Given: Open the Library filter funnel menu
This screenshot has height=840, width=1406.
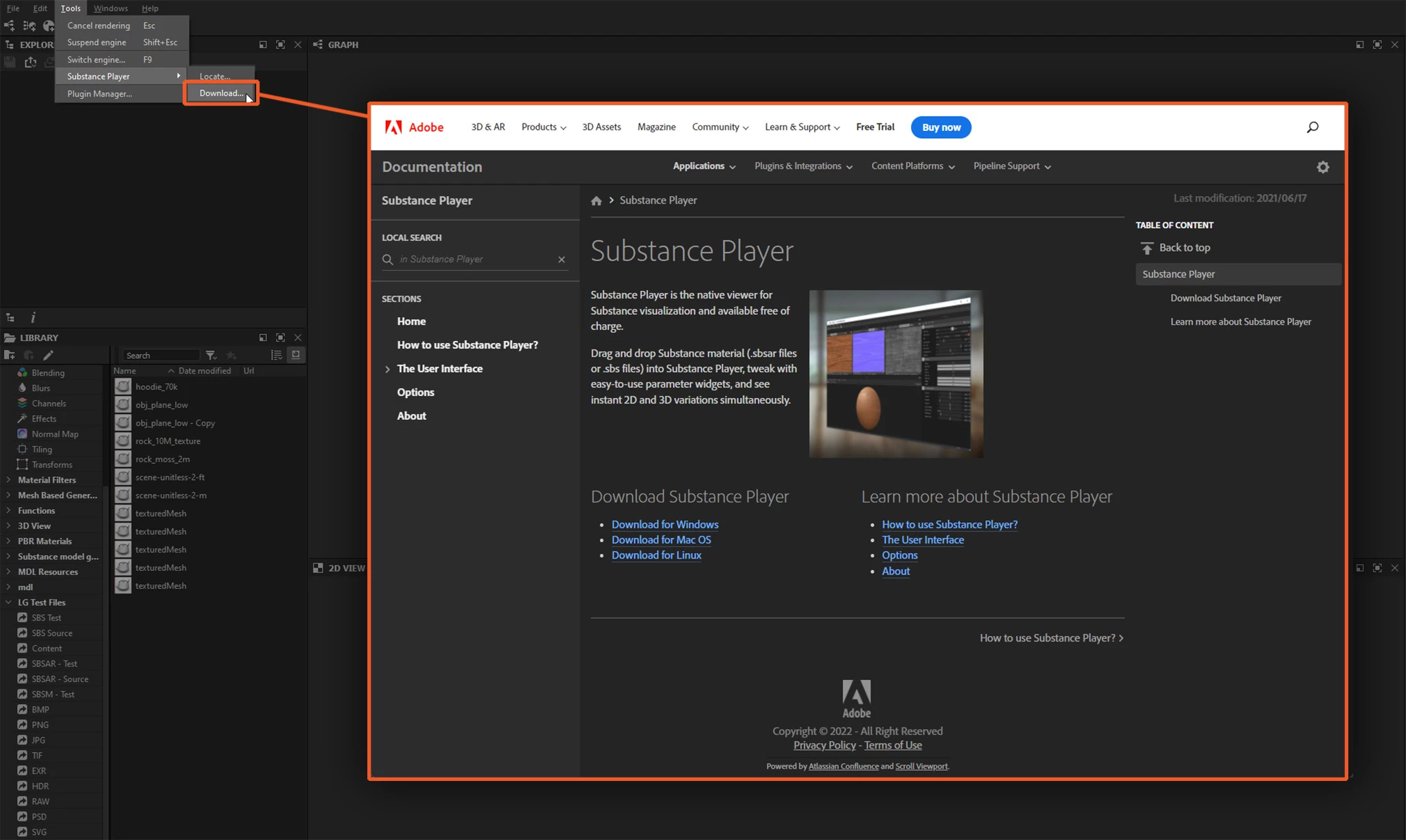Looking at the screenshot, I should tap(211, 355).
